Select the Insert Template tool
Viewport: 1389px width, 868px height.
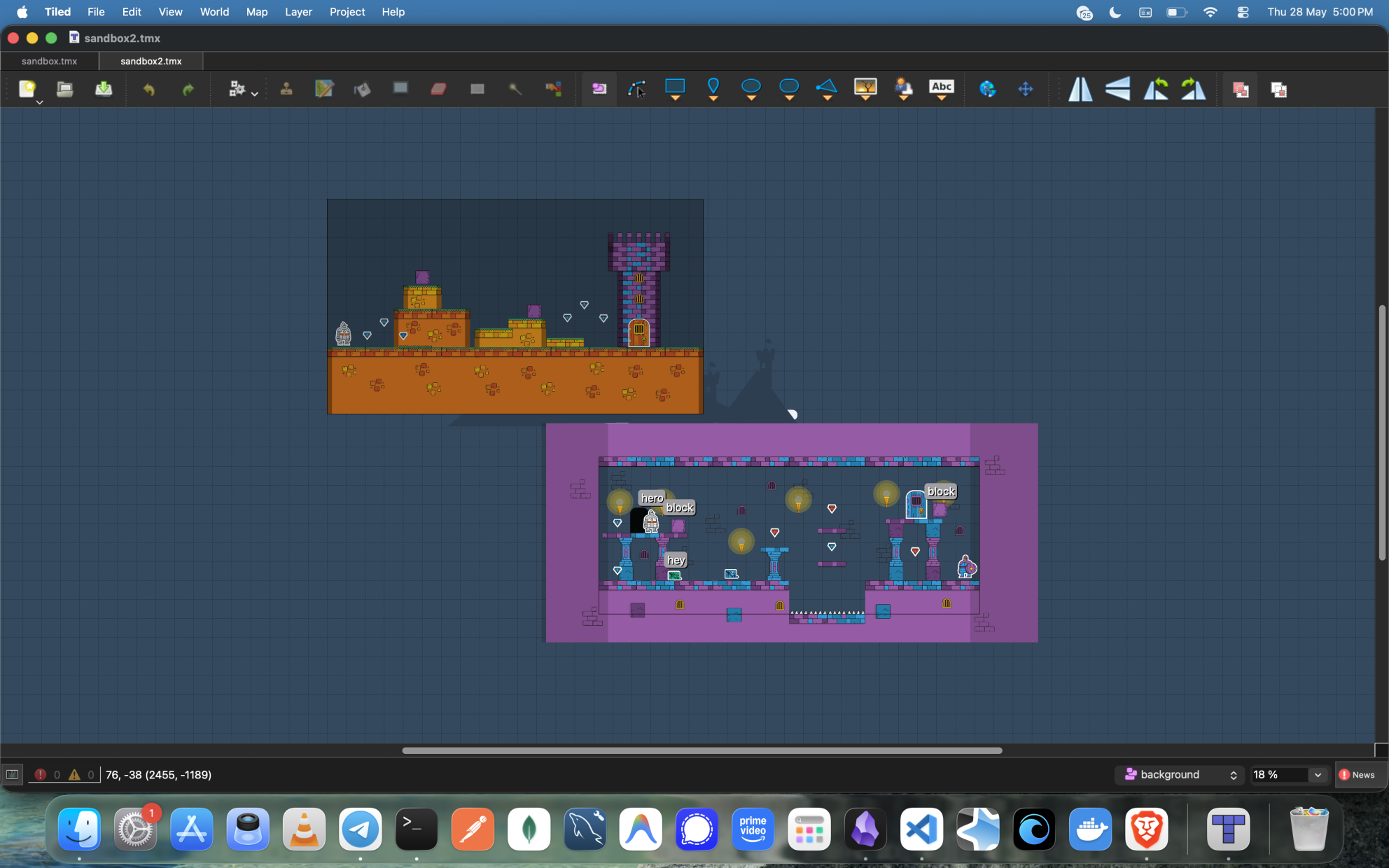pyautogui.click(x=904, y=89)
